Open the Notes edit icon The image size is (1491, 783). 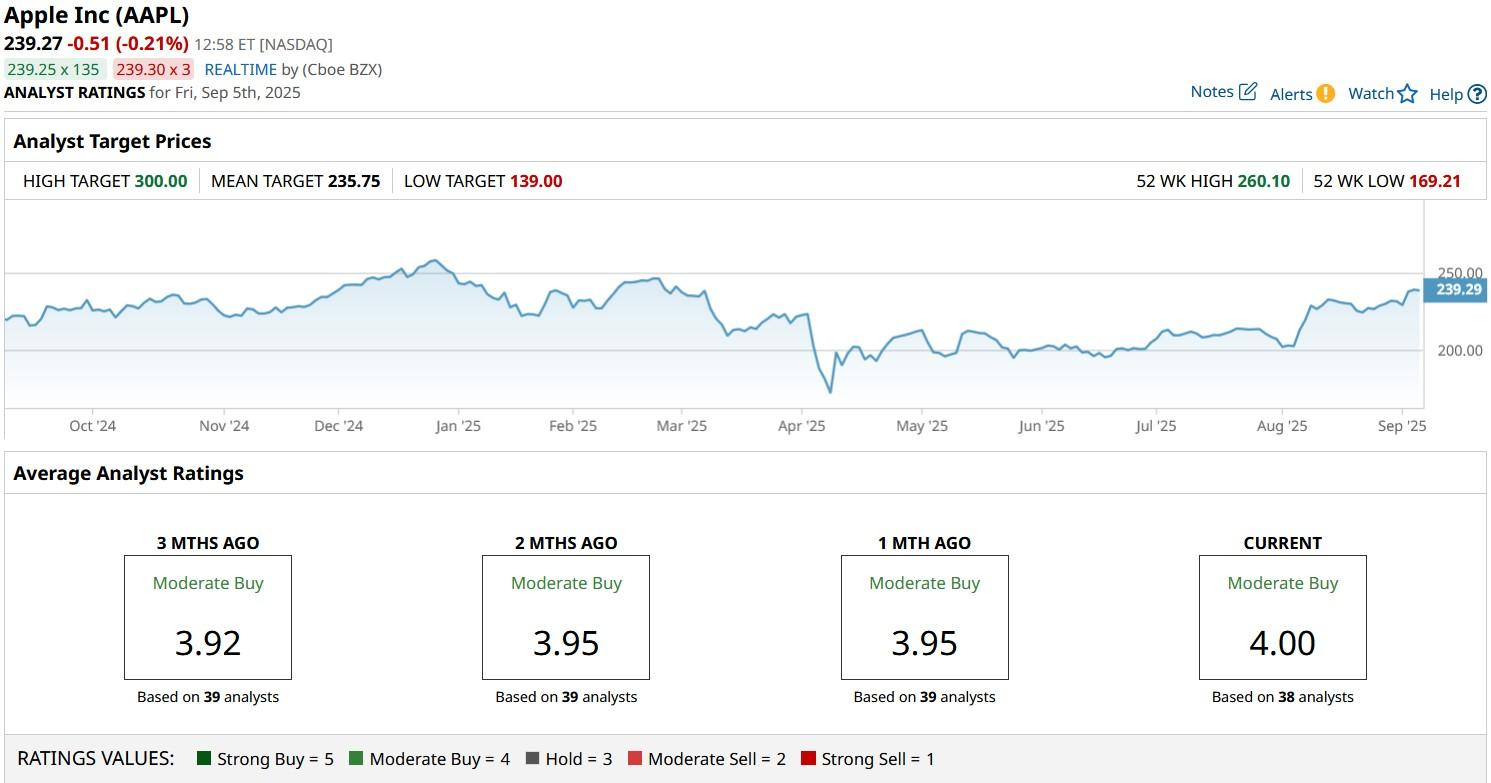click(1248, 92)
